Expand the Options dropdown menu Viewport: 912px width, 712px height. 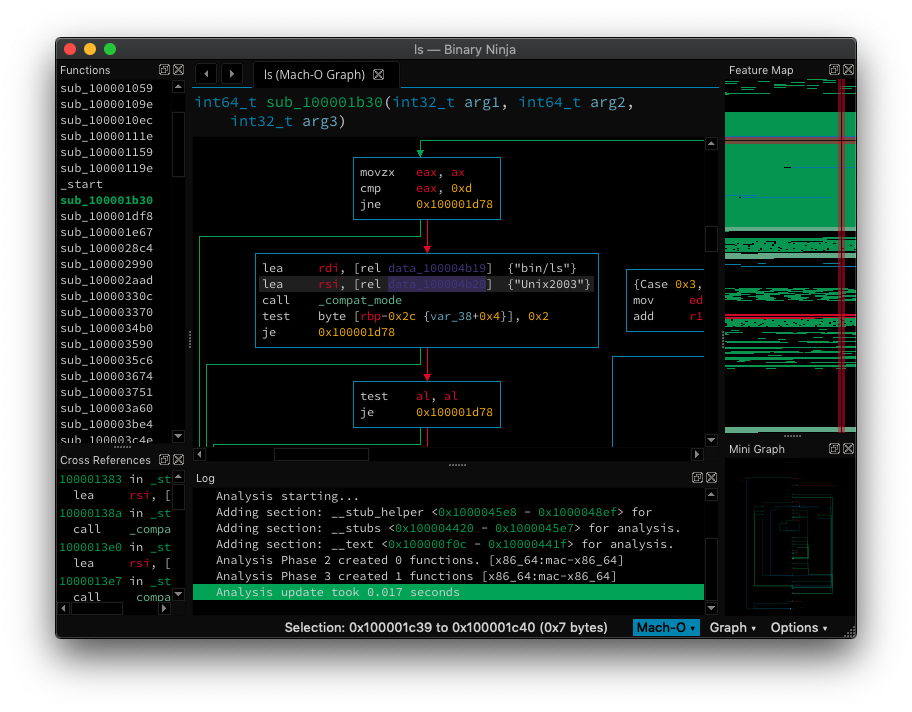(x=798, y=627)
